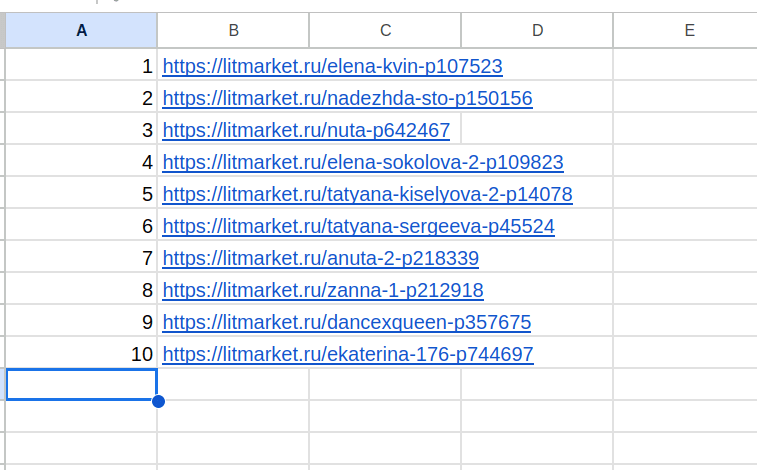Select column A via its header

[x=82, y=30]
